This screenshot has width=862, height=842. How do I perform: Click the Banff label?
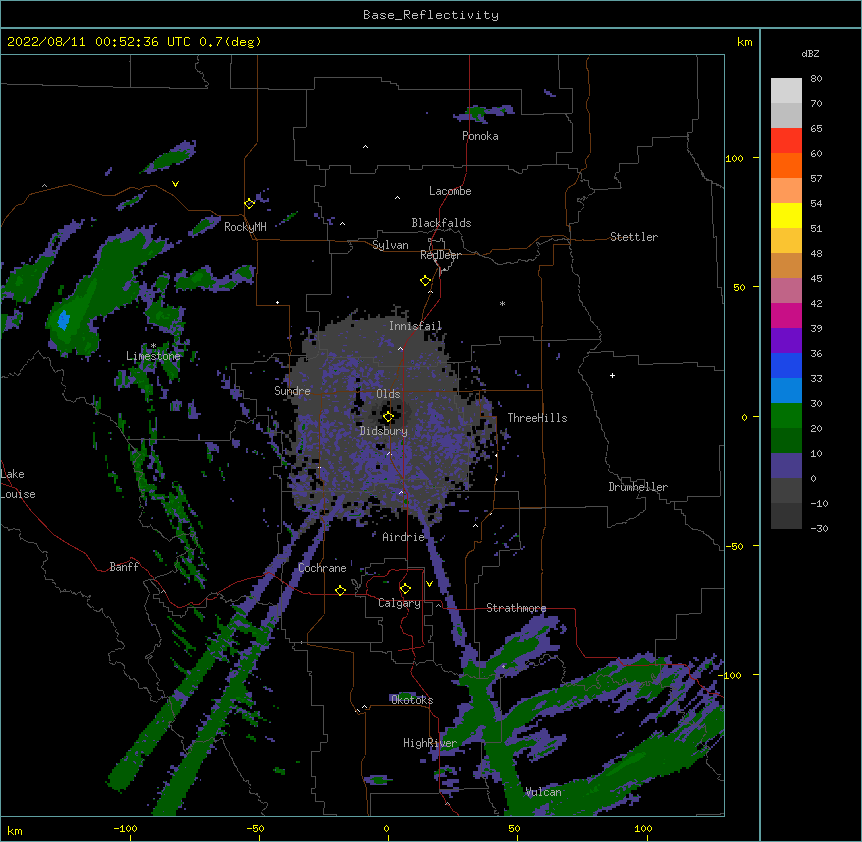click(x=124, y=567)
